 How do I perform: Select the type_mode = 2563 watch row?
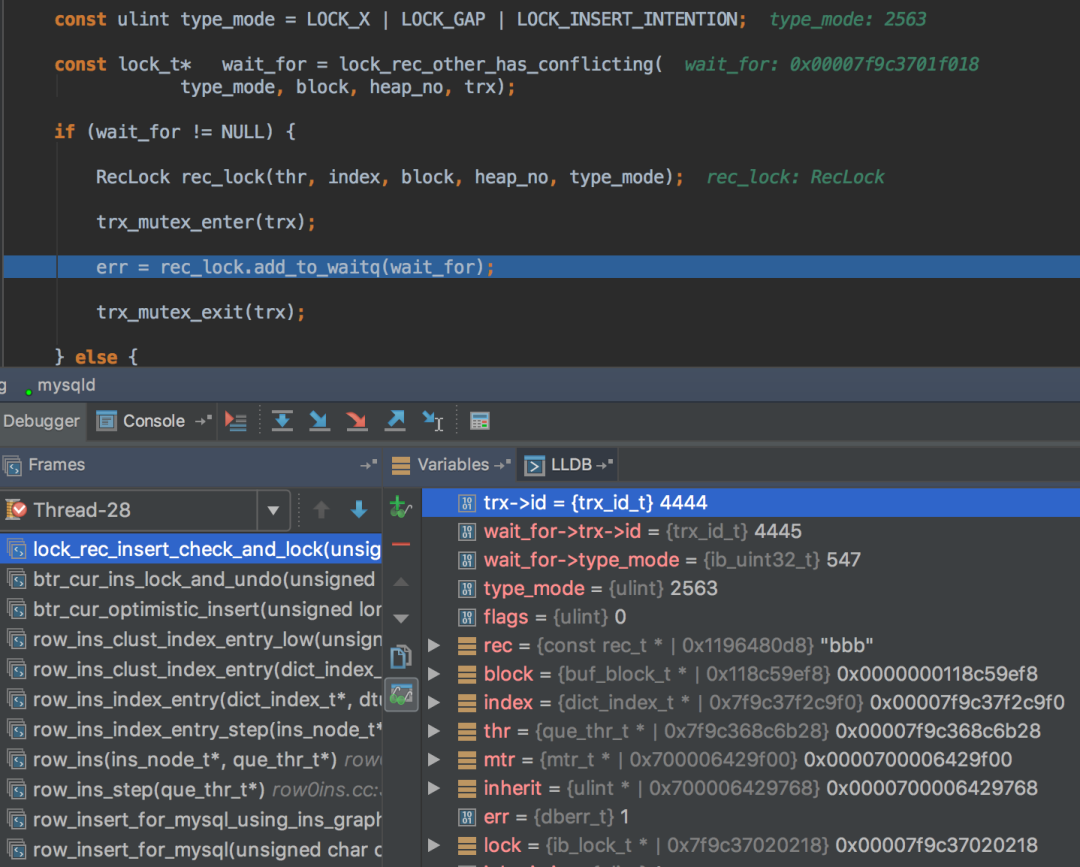tap(751, 589)
